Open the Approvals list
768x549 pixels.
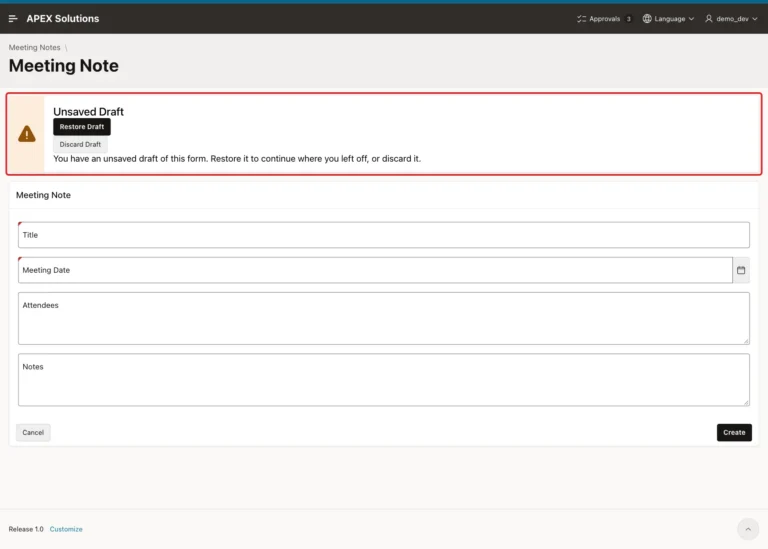click(x=604, y=19)
